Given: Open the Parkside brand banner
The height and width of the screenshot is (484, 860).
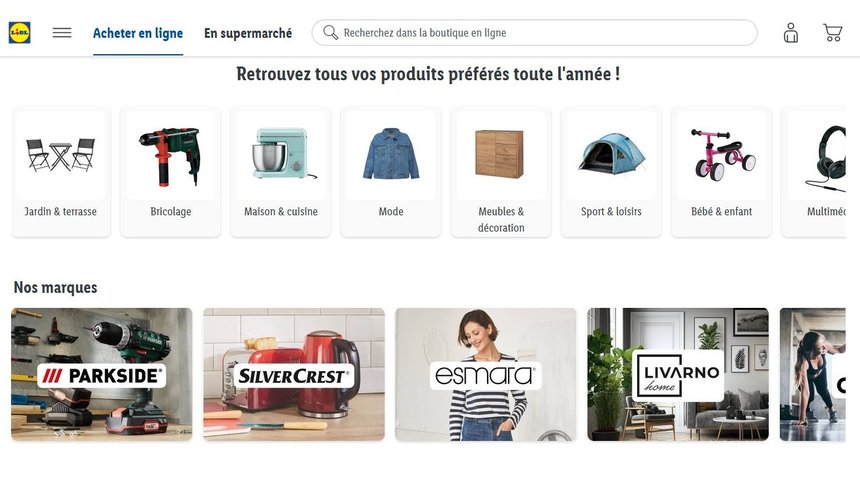Looking at the screenshot, I should tap(102, 374).
